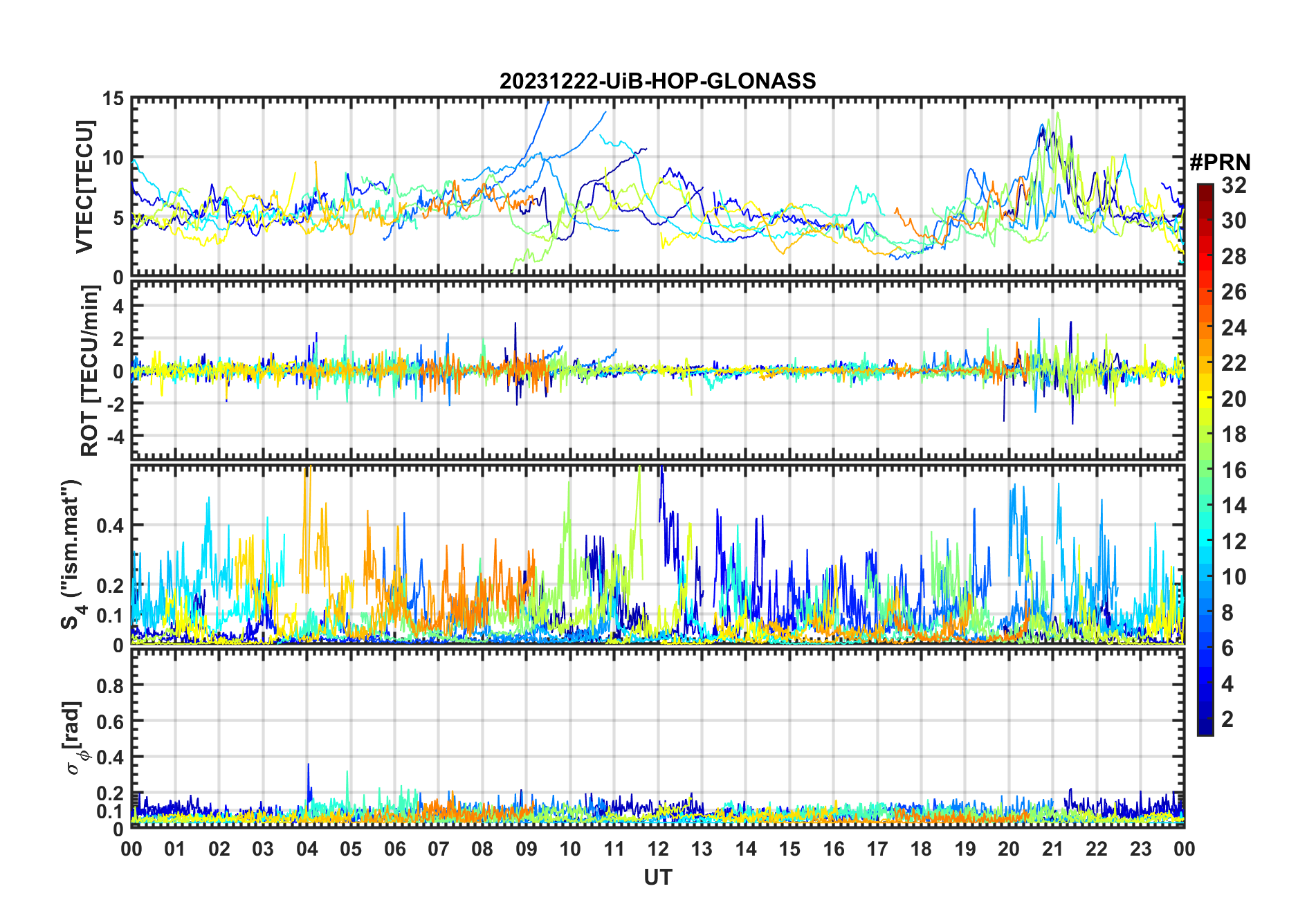The image size is (1316, 920).
Task: Click the #PRN colorbar title
Action: (x=1220, y=163)
